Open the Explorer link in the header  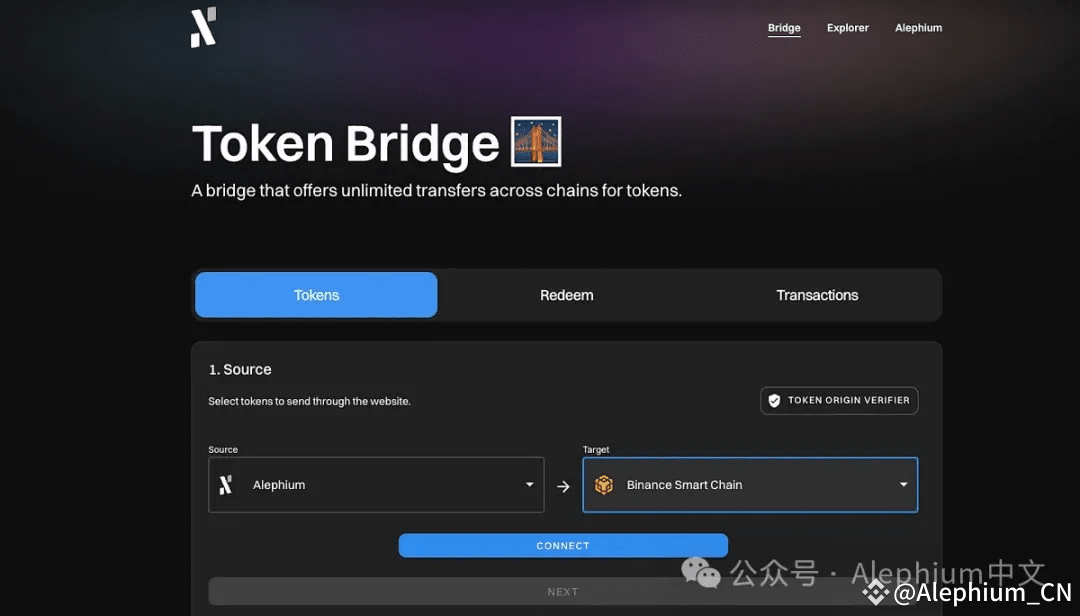848,28
